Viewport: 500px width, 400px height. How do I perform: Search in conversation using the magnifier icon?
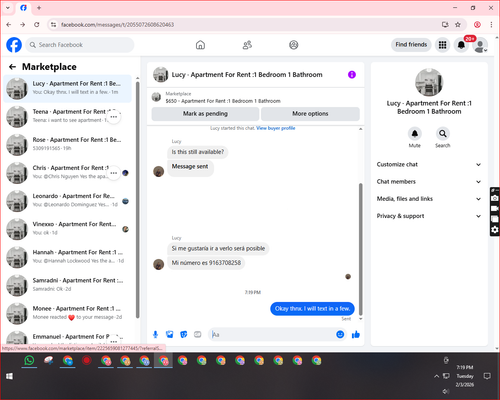point(443,134)
